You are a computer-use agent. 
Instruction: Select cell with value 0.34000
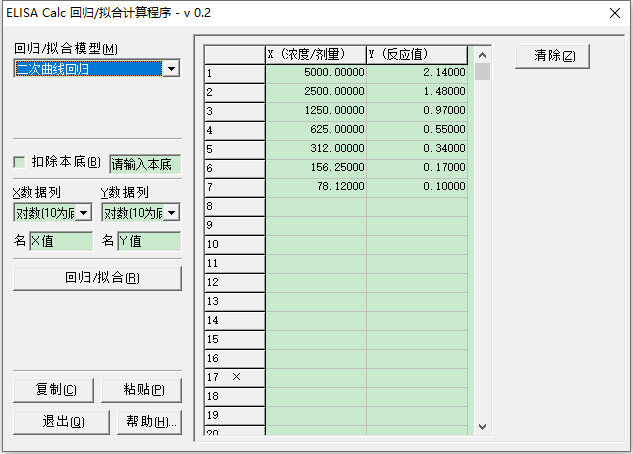click(417, 149)
